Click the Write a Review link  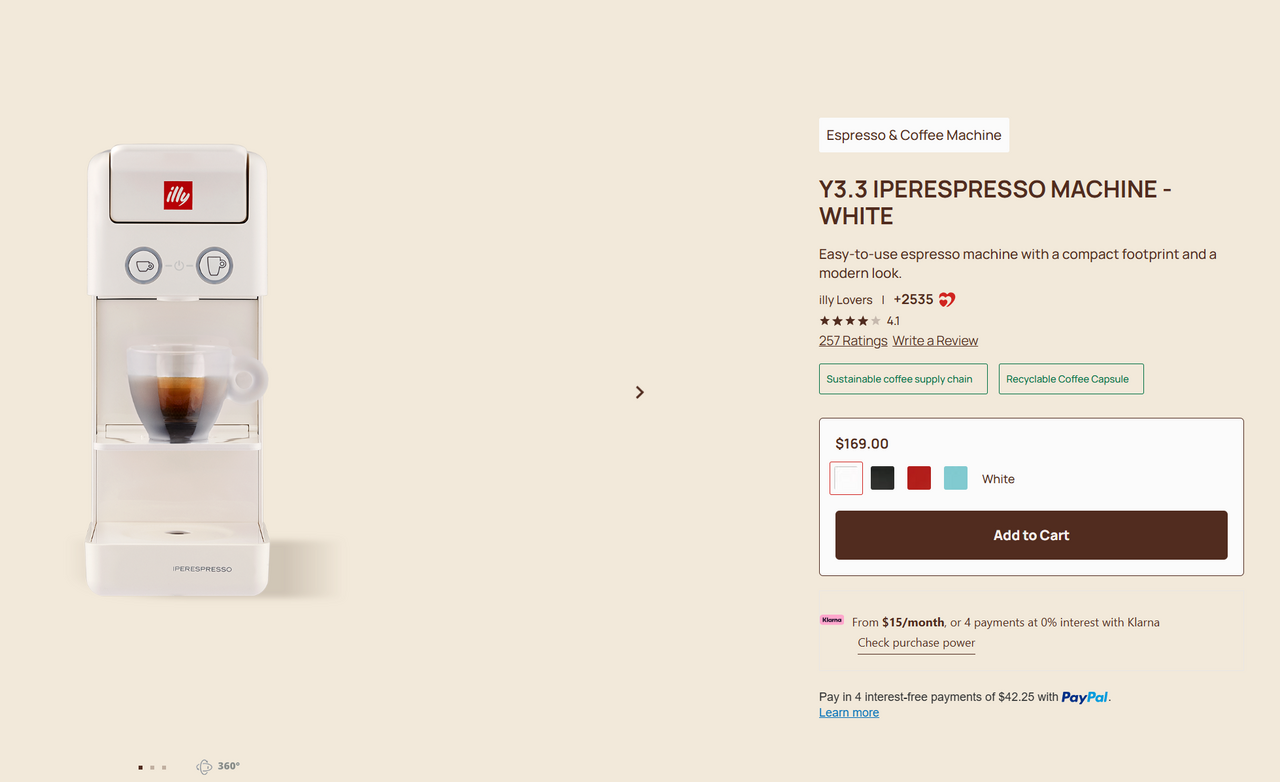pos(935,341)
